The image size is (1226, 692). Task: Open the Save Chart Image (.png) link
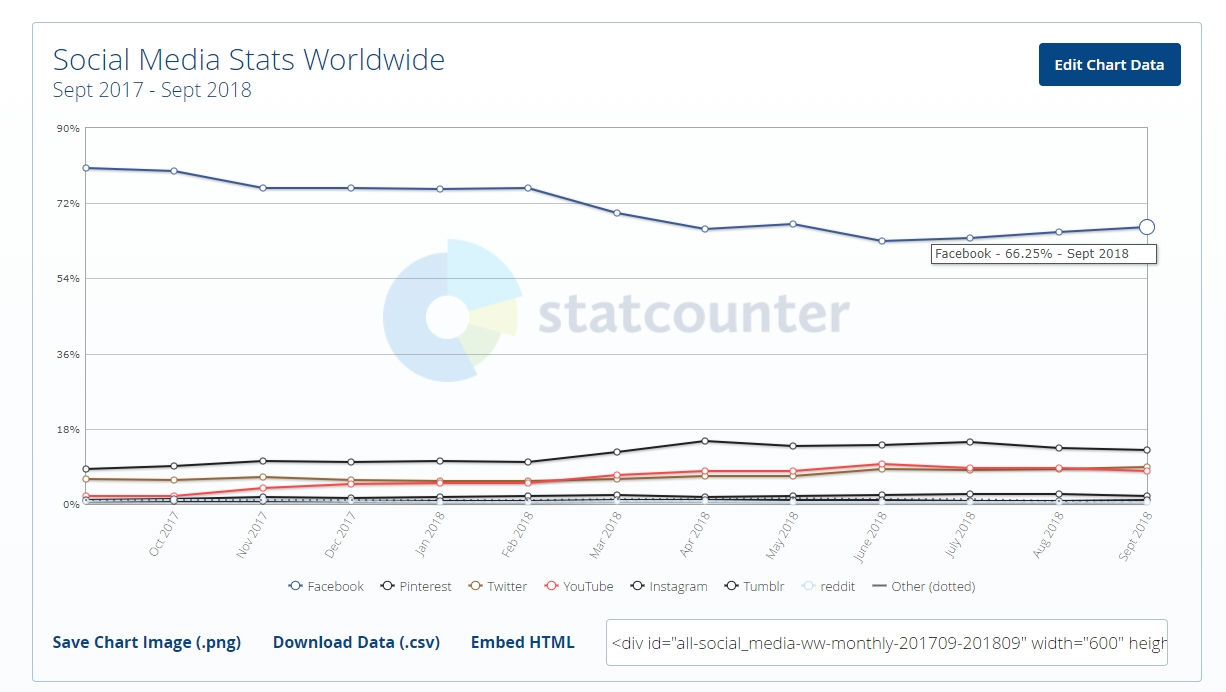pyautogui.click(x=147, y=642)
